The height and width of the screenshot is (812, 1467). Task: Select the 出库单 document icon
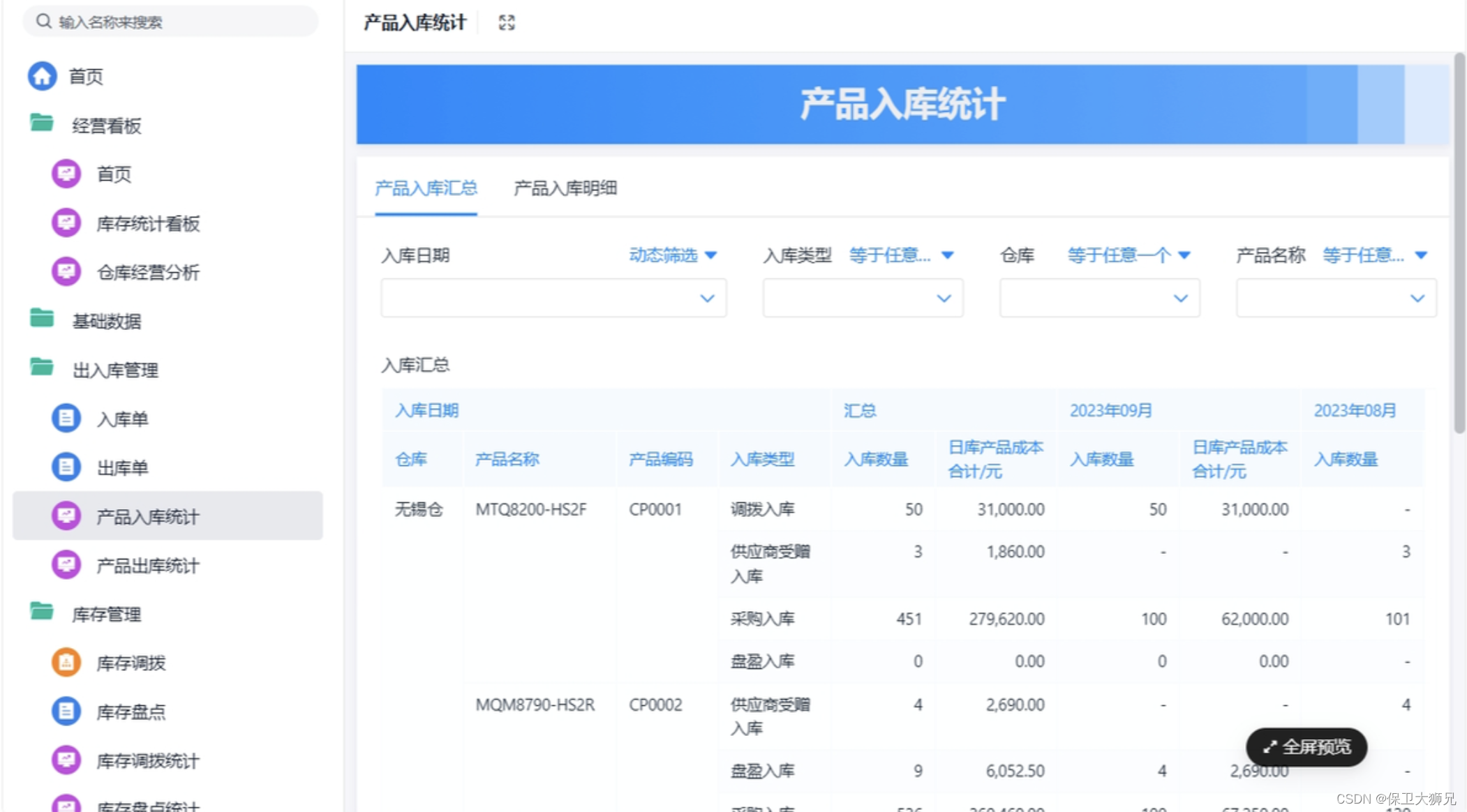[x=66, y=467]
